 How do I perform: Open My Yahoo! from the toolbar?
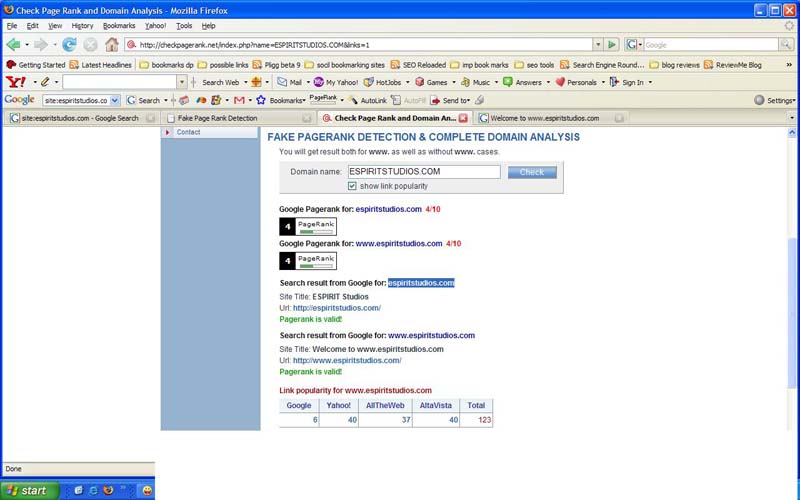pos(336,82)
